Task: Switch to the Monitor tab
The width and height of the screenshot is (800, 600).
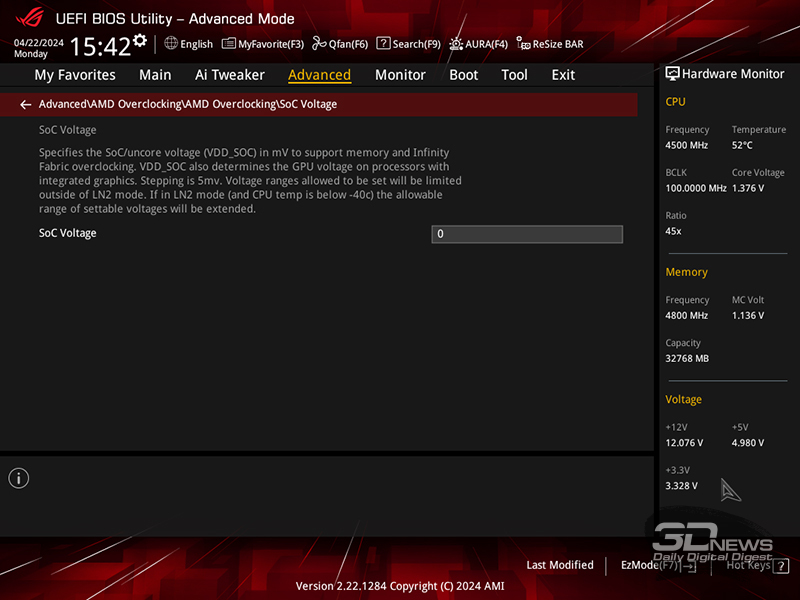Action: point(400,75)
